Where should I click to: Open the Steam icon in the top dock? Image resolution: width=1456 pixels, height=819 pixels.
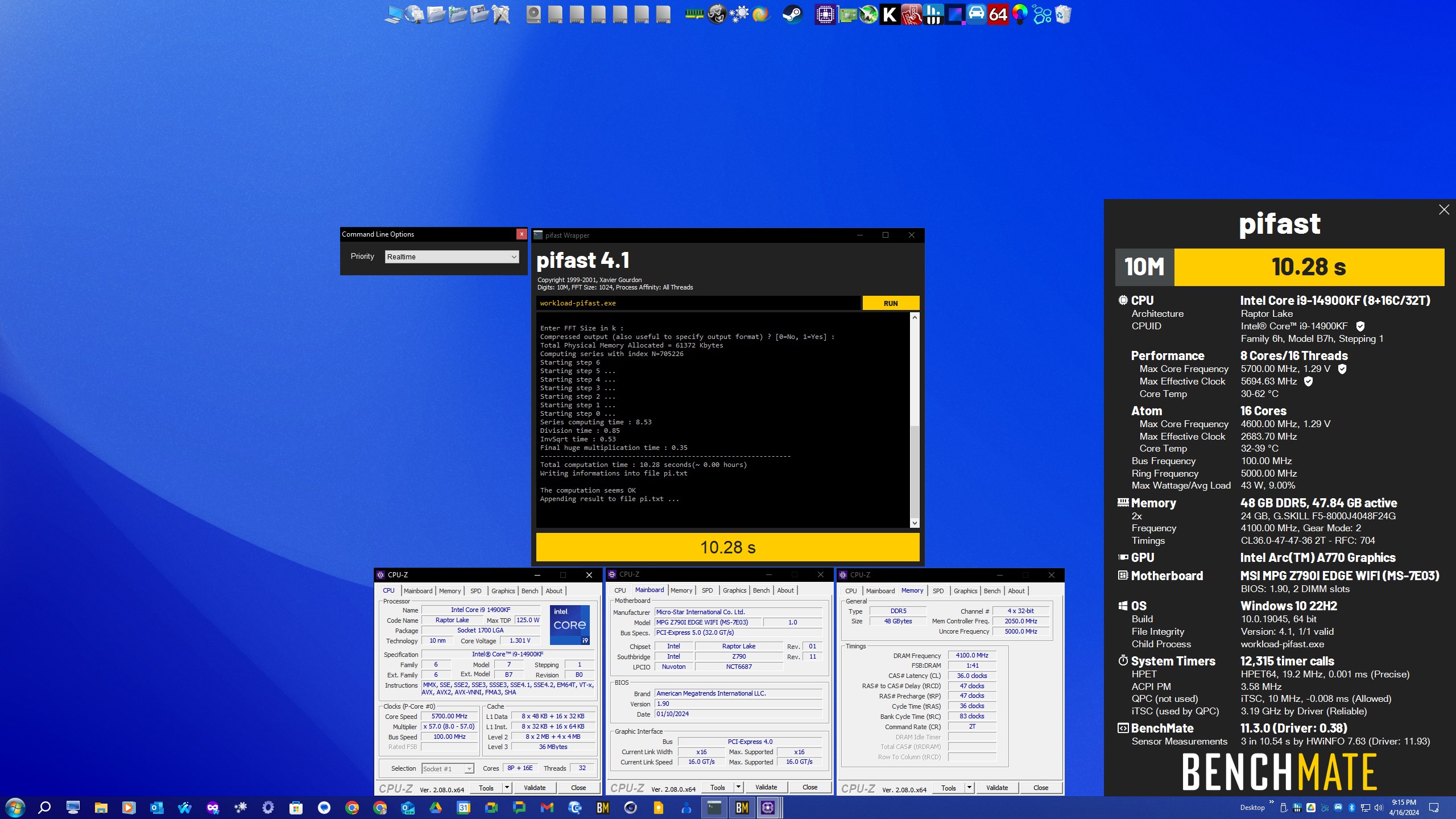click(793, 14)
